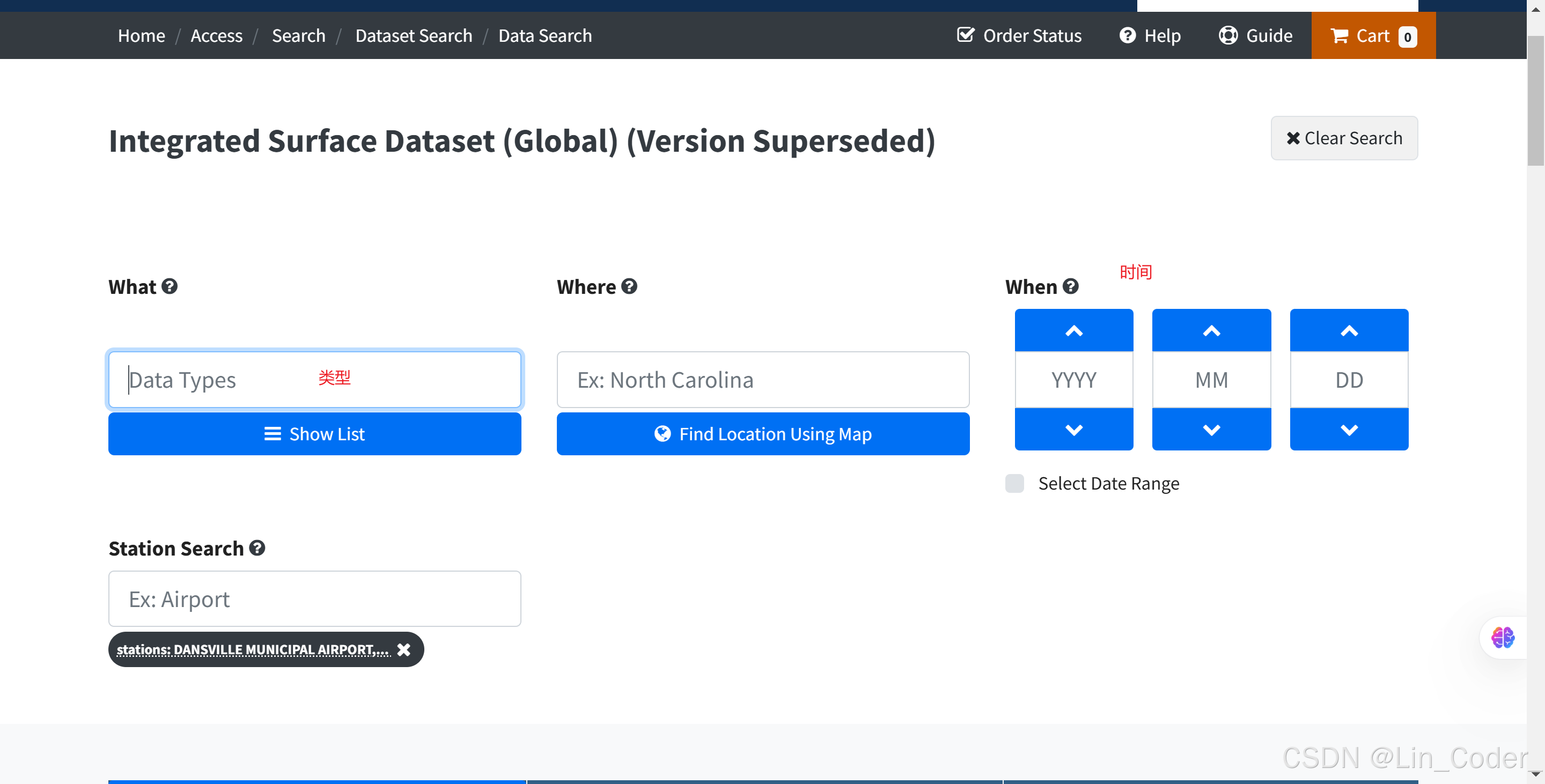Click the floating brain assistant icon

point(1503,638)
